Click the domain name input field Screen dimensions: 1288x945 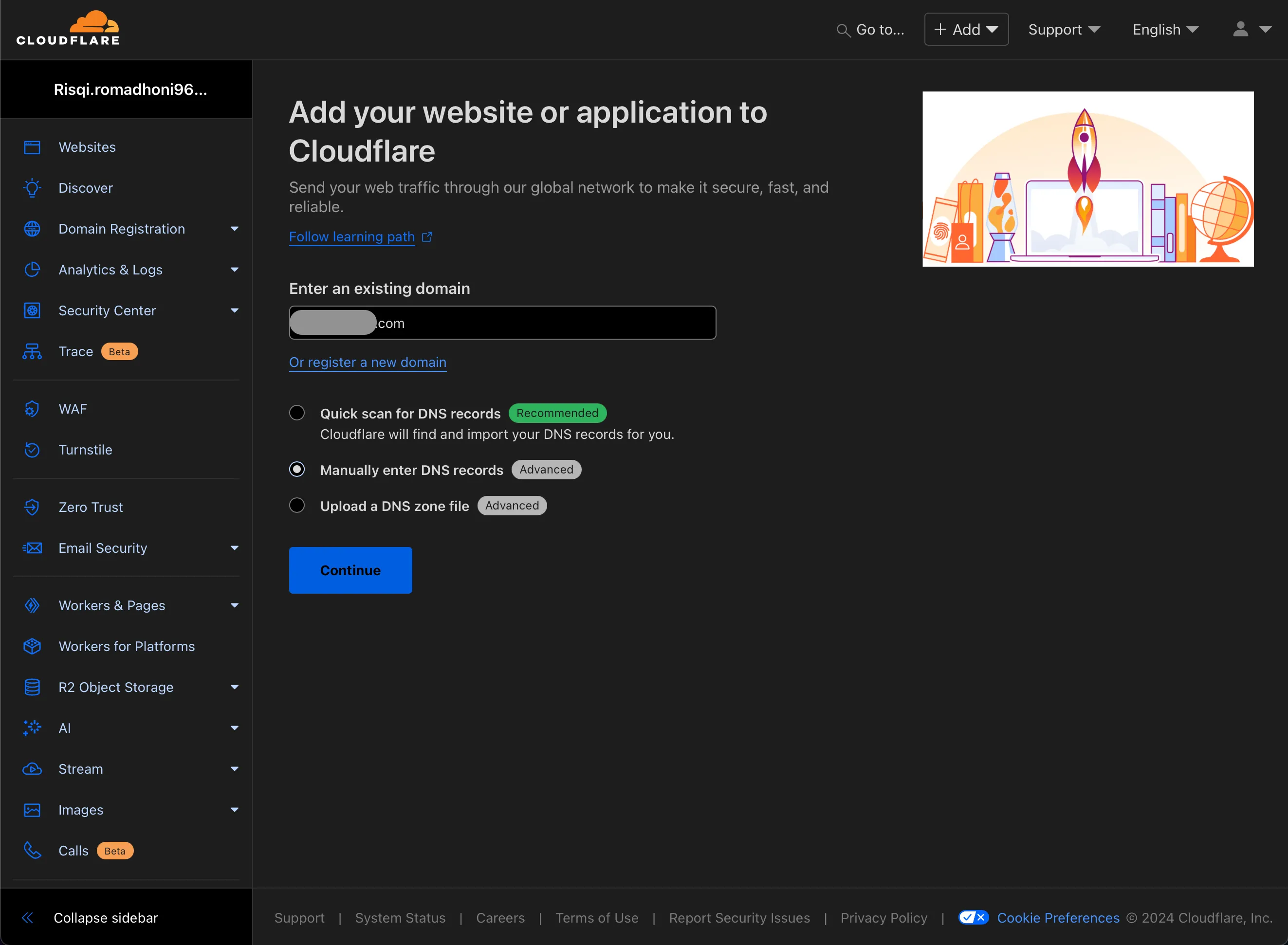click(503, 323)
